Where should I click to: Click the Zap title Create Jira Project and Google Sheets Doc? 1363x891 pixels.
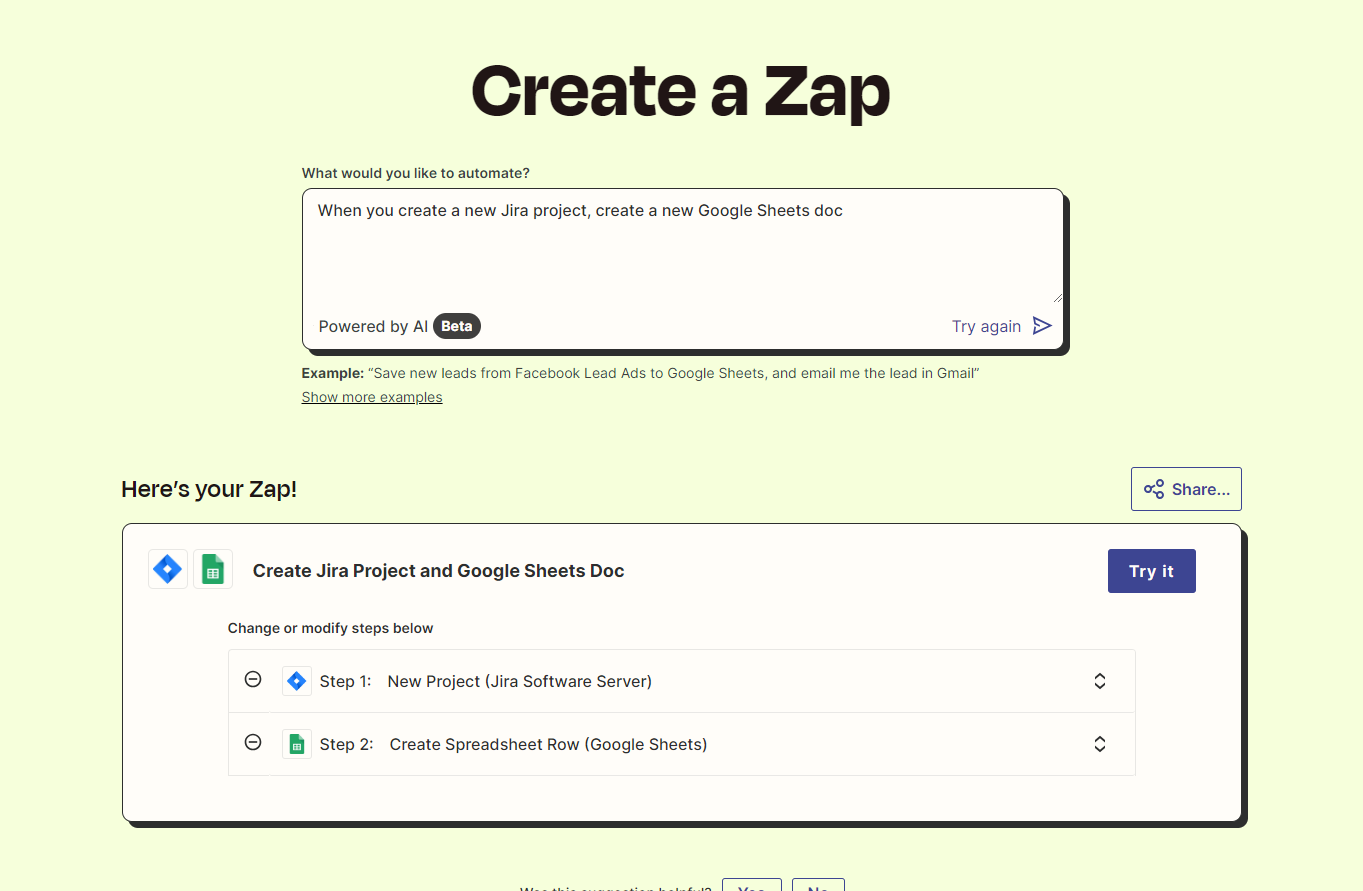[438, 571]
